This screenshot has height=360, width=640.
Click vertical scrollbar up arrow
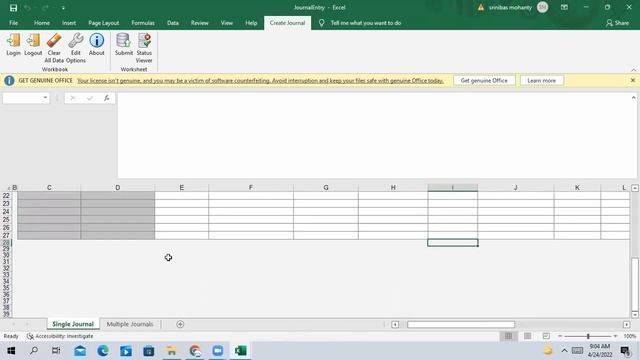point(635,188)
